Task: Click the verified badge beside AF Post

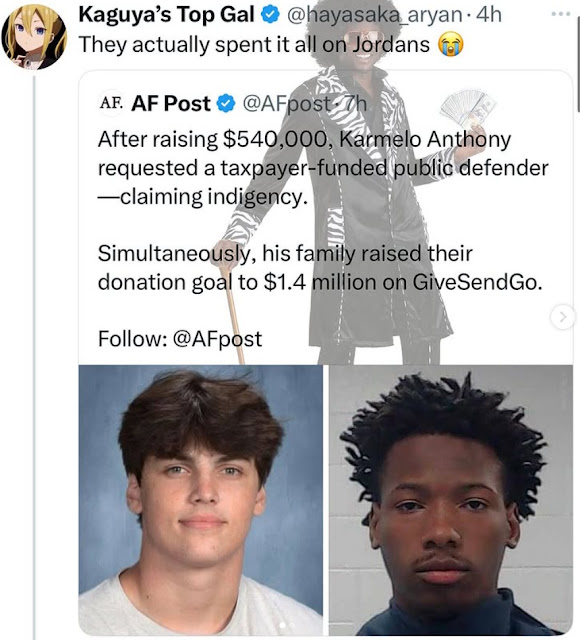Action: [226, 104]
